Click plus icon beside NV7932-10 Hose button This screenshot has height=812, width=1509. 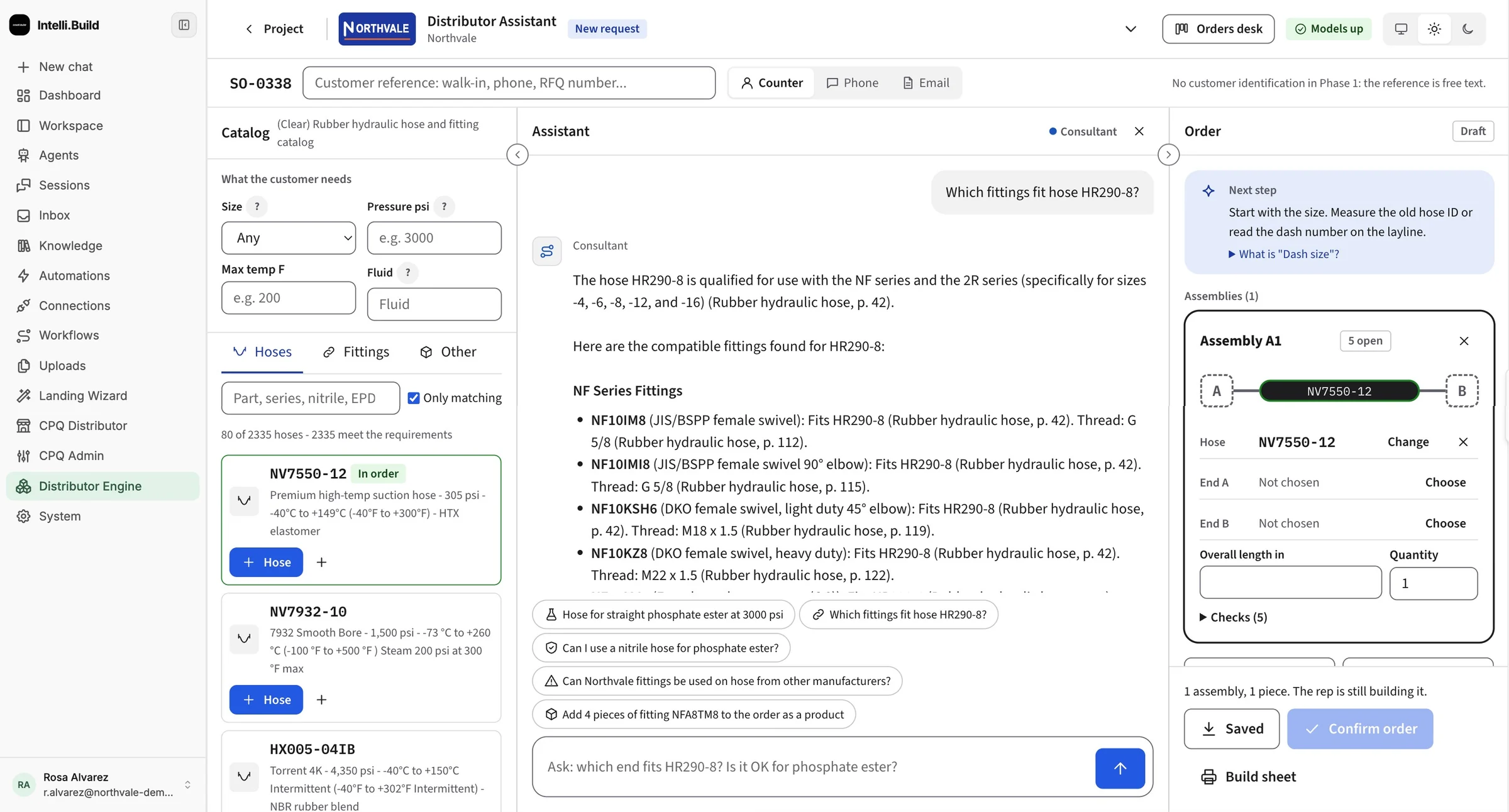321,700
